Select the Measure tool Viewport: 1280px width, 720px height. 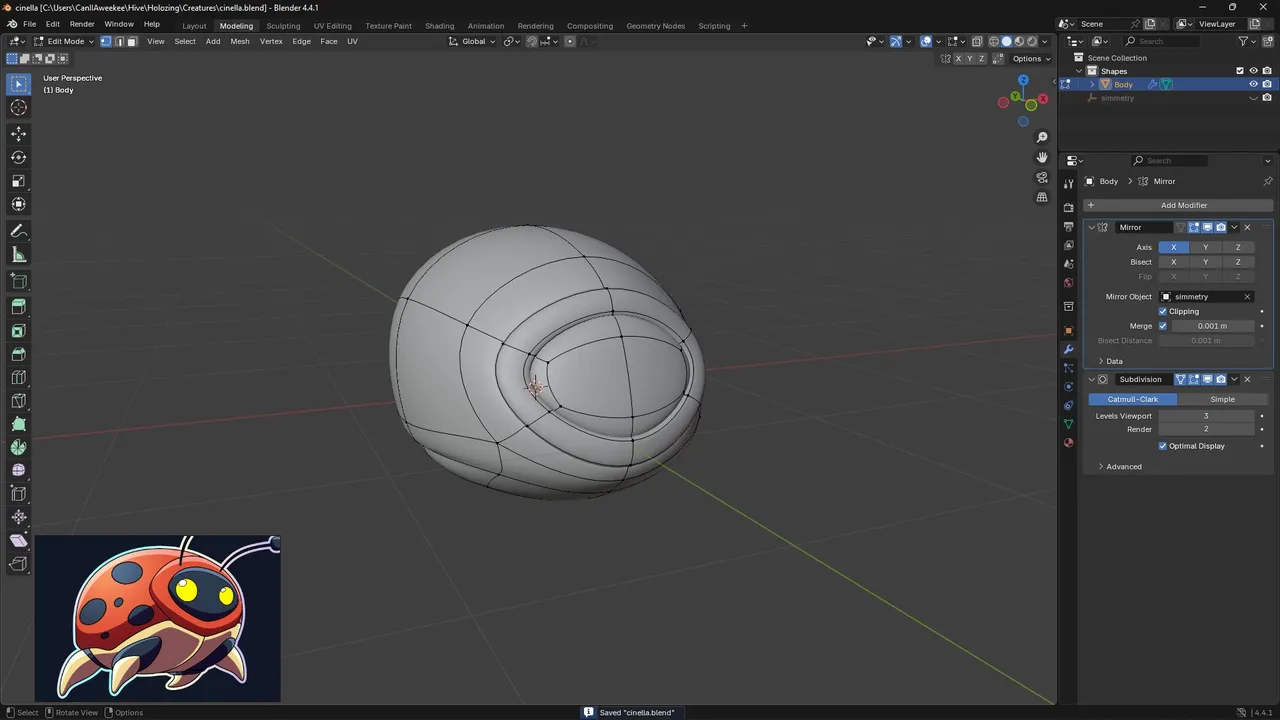[19, 255]
